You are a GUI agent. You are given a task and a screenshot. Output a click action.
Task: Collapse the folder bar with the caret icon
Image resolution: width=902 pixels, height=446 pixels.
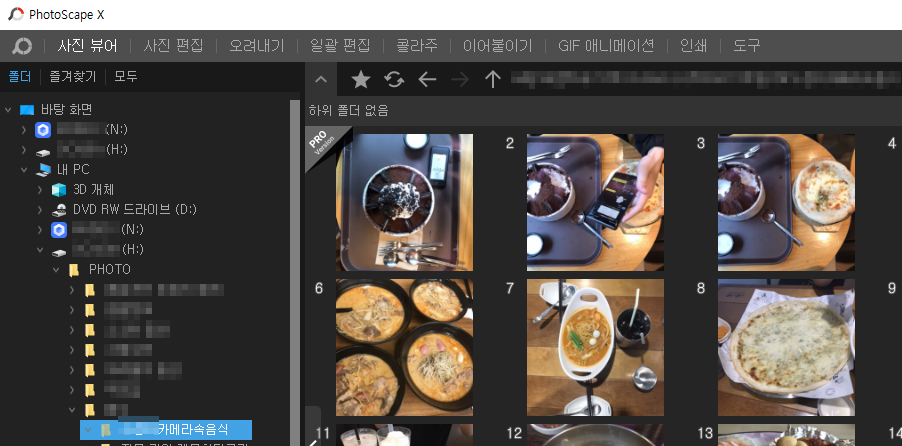321,79
